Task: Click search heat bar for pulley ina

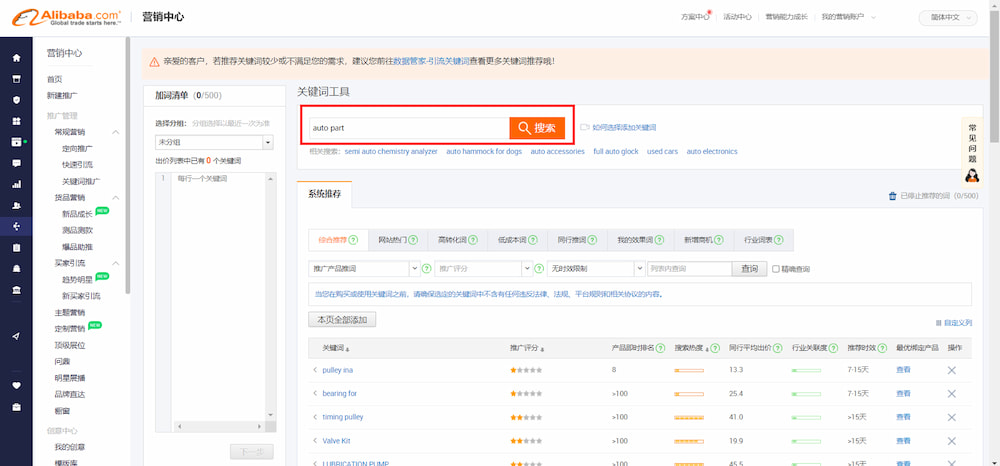Action: pos(689,370)
